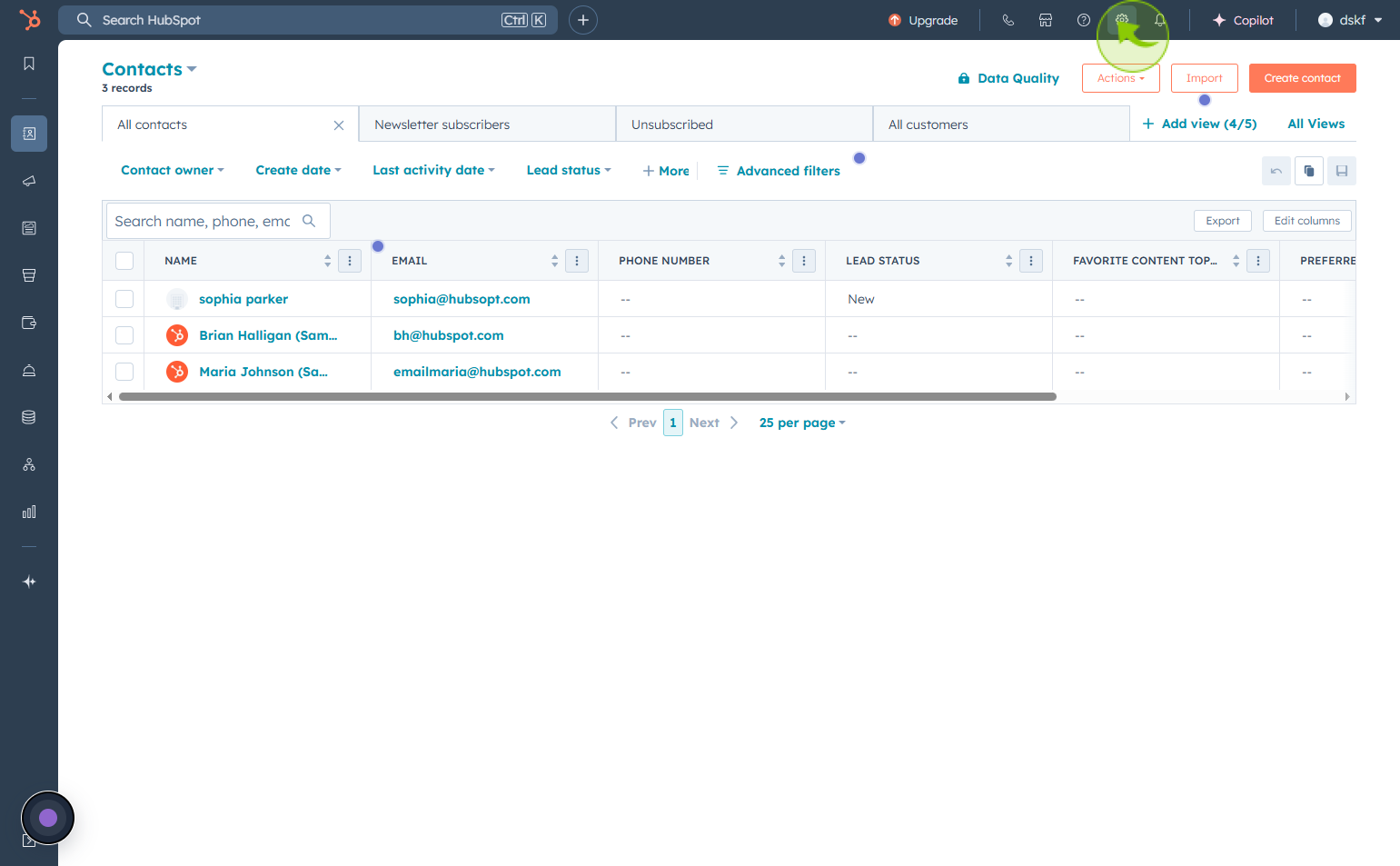Sort by the Email column arrows
This screenshot has height=866, width=1400.
554,261
